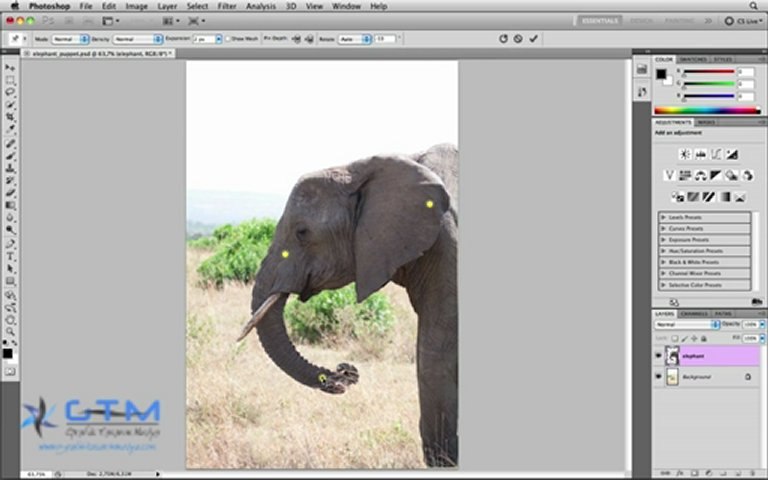Image resolution: width=768 pixels, height=480 pixels.
Task: Move pin forward with Pin Depth icon
Action: pyautogui.click(x=296, y=39)
